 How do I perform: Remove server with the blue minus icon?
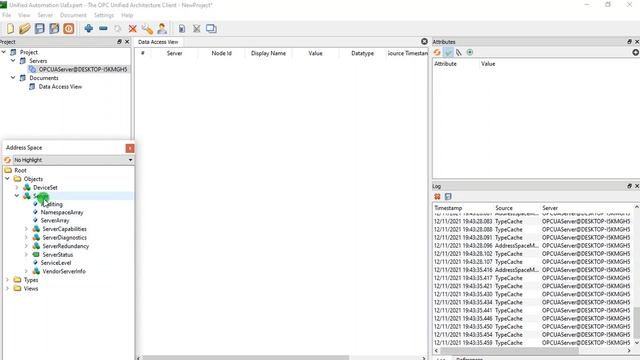click(x=103, y=29)
